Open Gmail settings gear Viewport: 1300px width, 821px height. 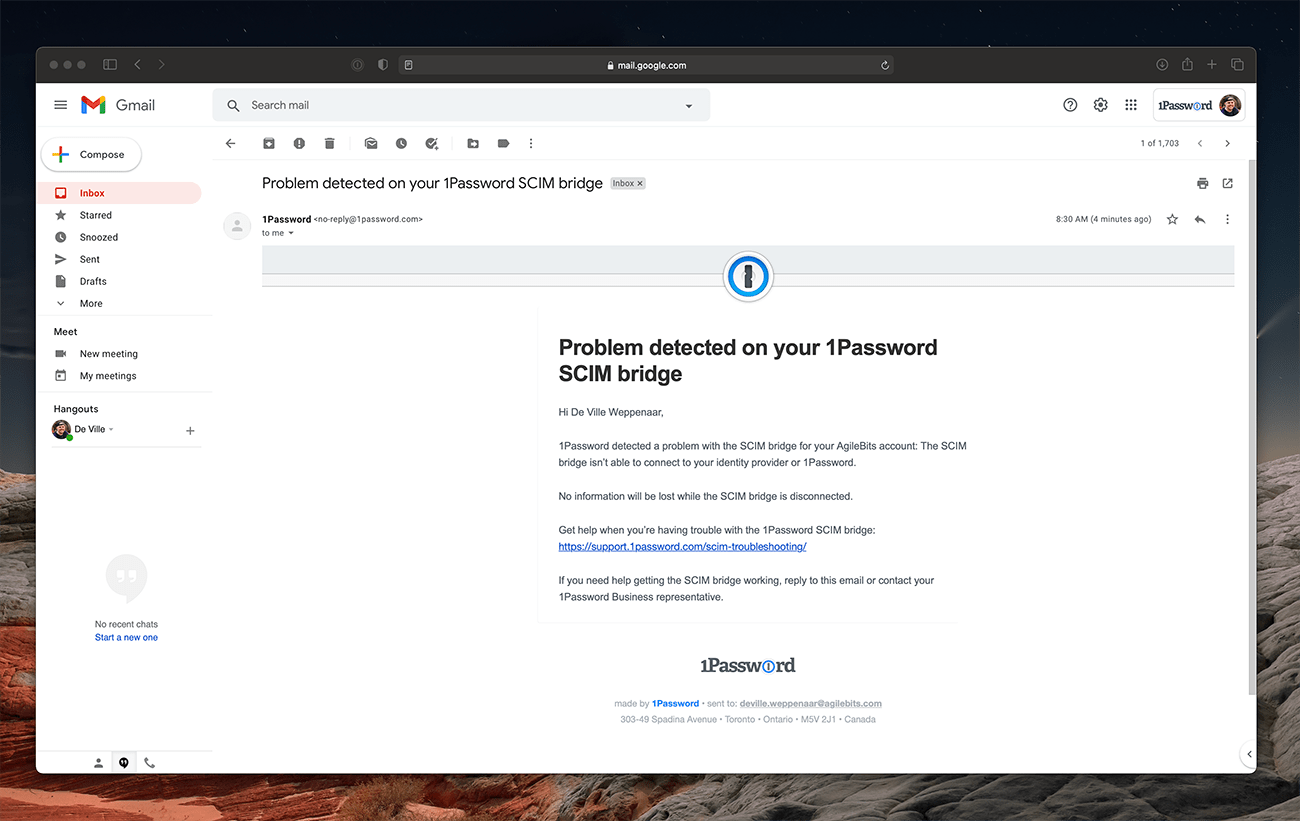[1100, 105]
